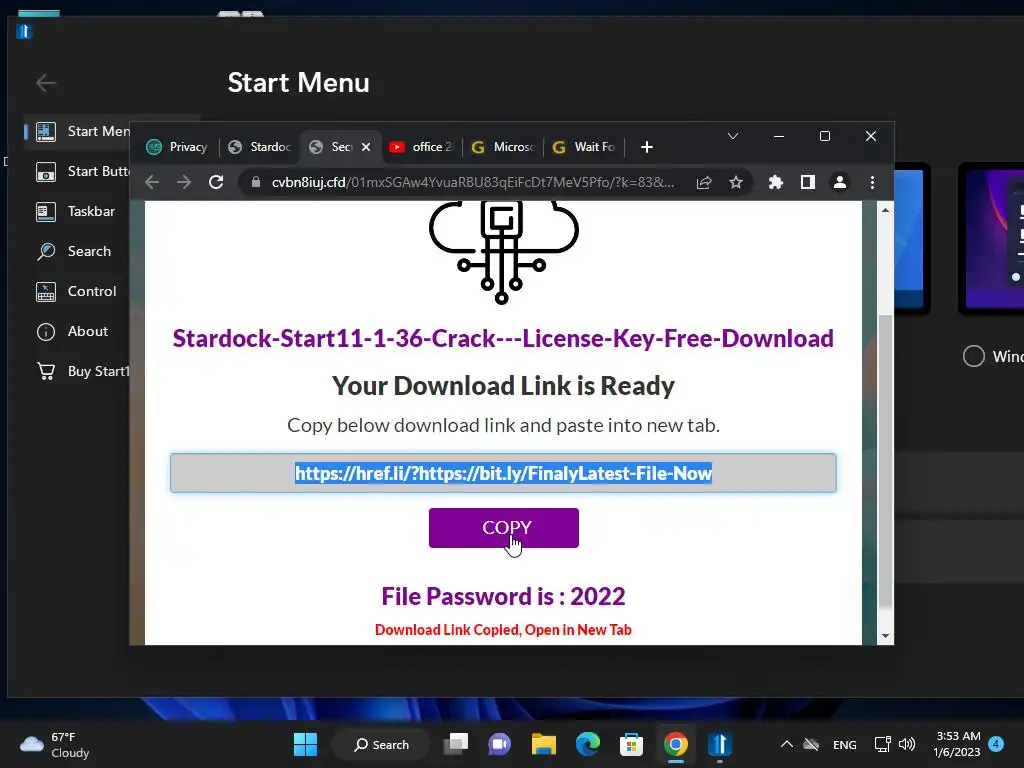Click the Chrome back arrow
Viewport: 1024px width, 768px height.
(152, 182)
